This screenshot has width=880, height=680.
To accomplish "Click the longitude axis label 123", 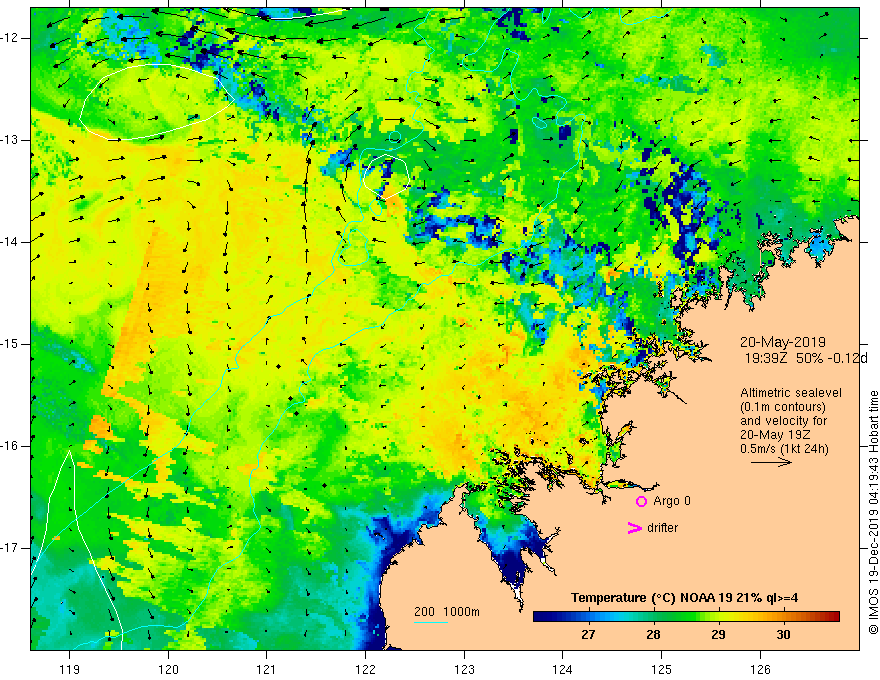I will pyautogui.click(x=464, y=669).
